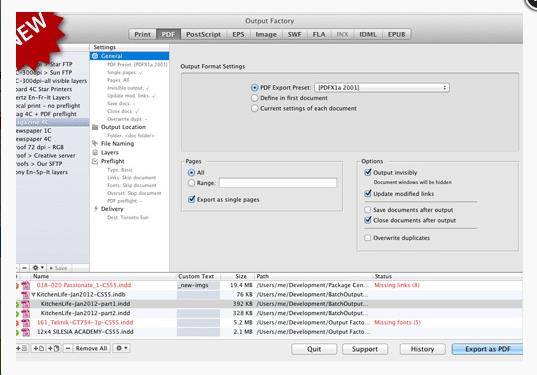Click the Status column header
The width and height of the screenshot is (537, 375).
coord(383,276)
